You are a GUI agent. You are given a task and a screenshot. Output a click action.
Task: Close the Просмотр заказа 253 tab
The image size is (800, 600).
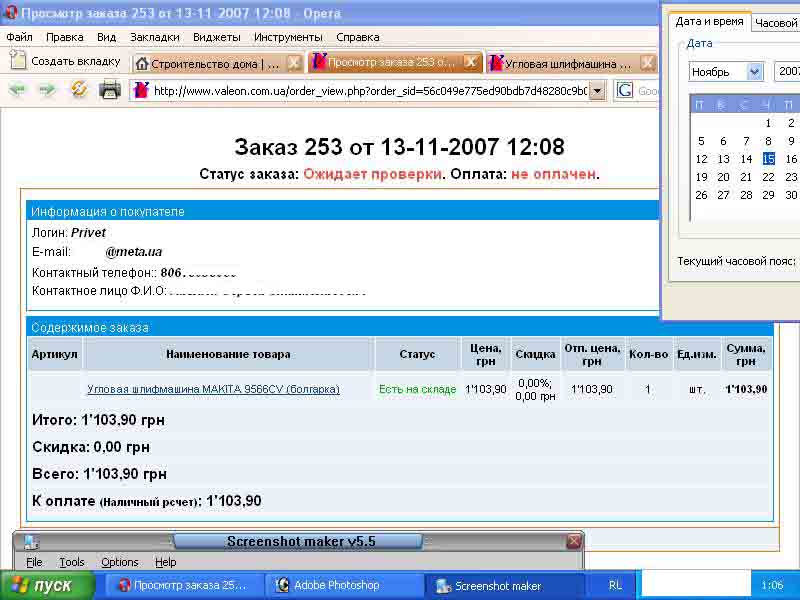click(x=471, y=62)
